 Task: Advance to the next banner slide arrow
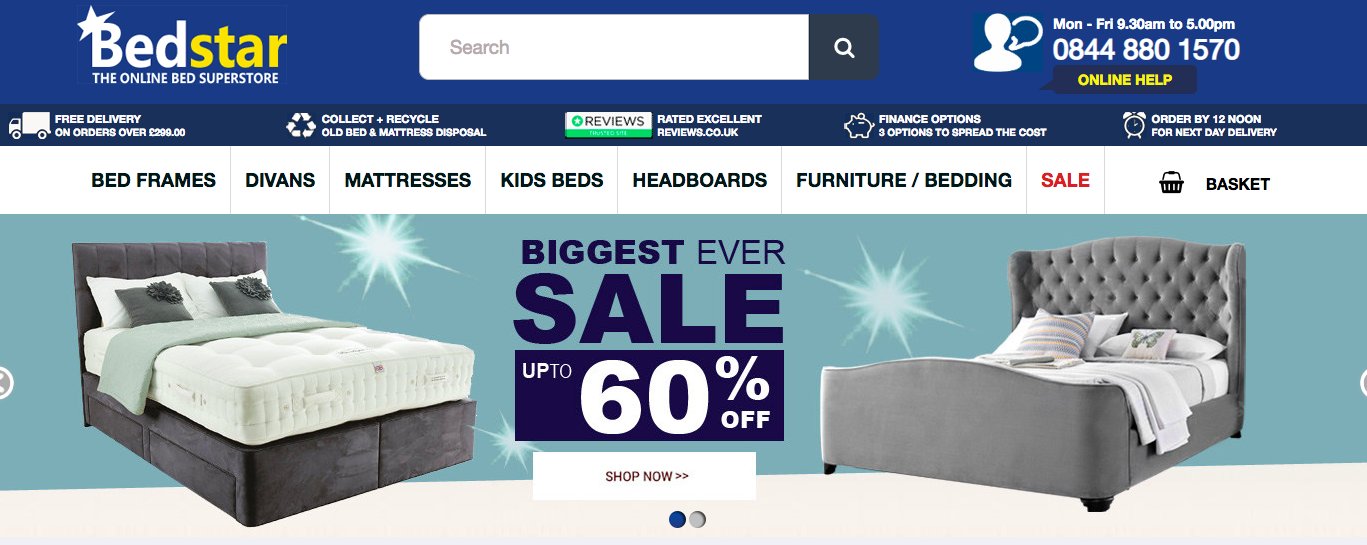pos(1363,383)
